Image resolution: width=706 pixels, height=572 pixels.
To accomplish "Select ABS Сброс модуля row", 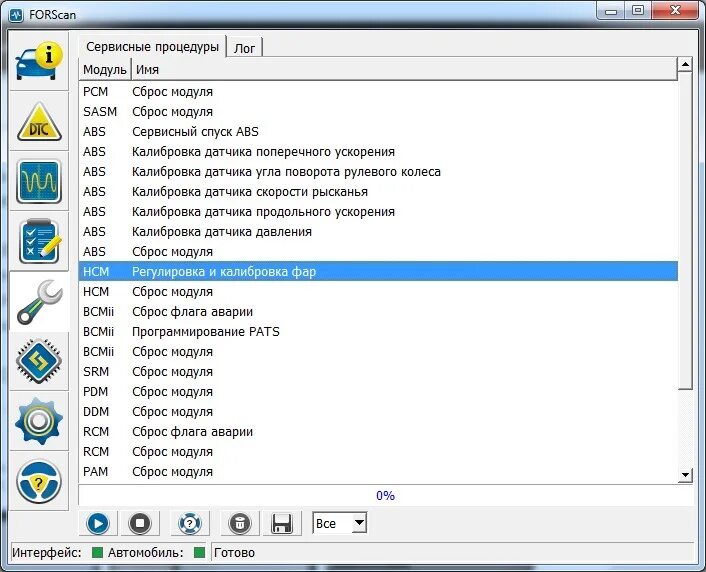I will (x=378, y=251).
